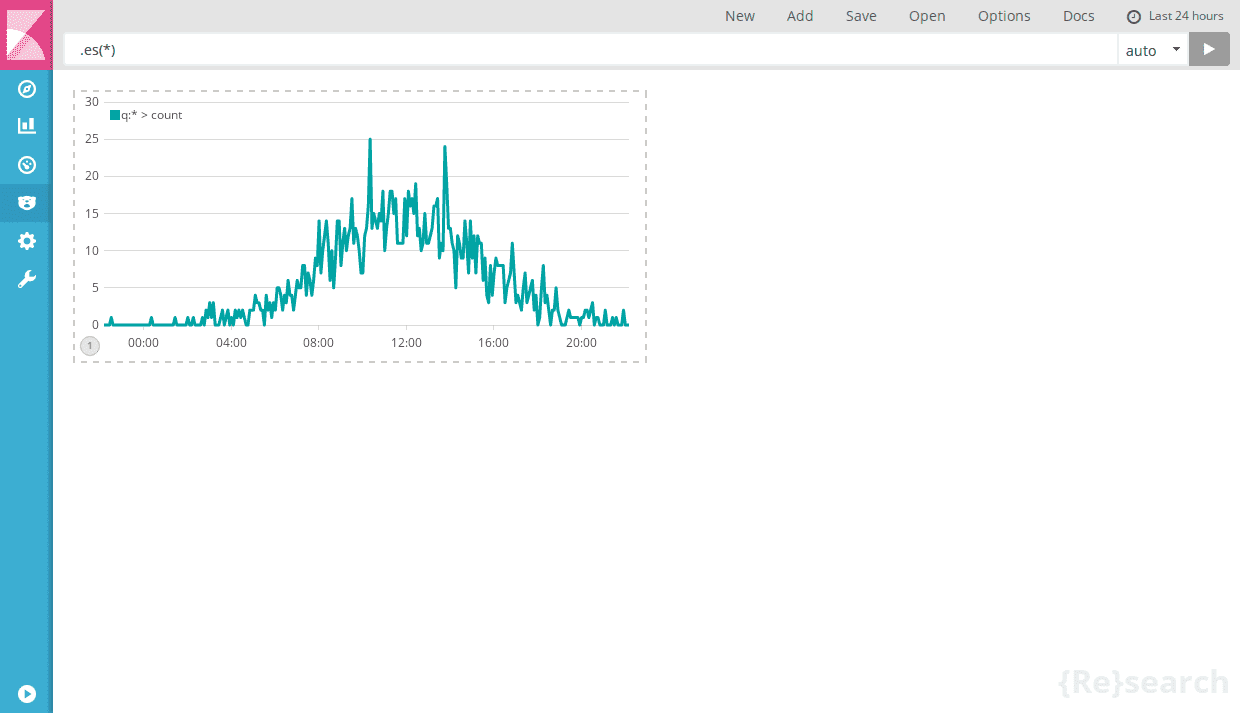1240x713 pixels.
Task: Open the auto interval dropdown
Action: [x=1153, y=50]
